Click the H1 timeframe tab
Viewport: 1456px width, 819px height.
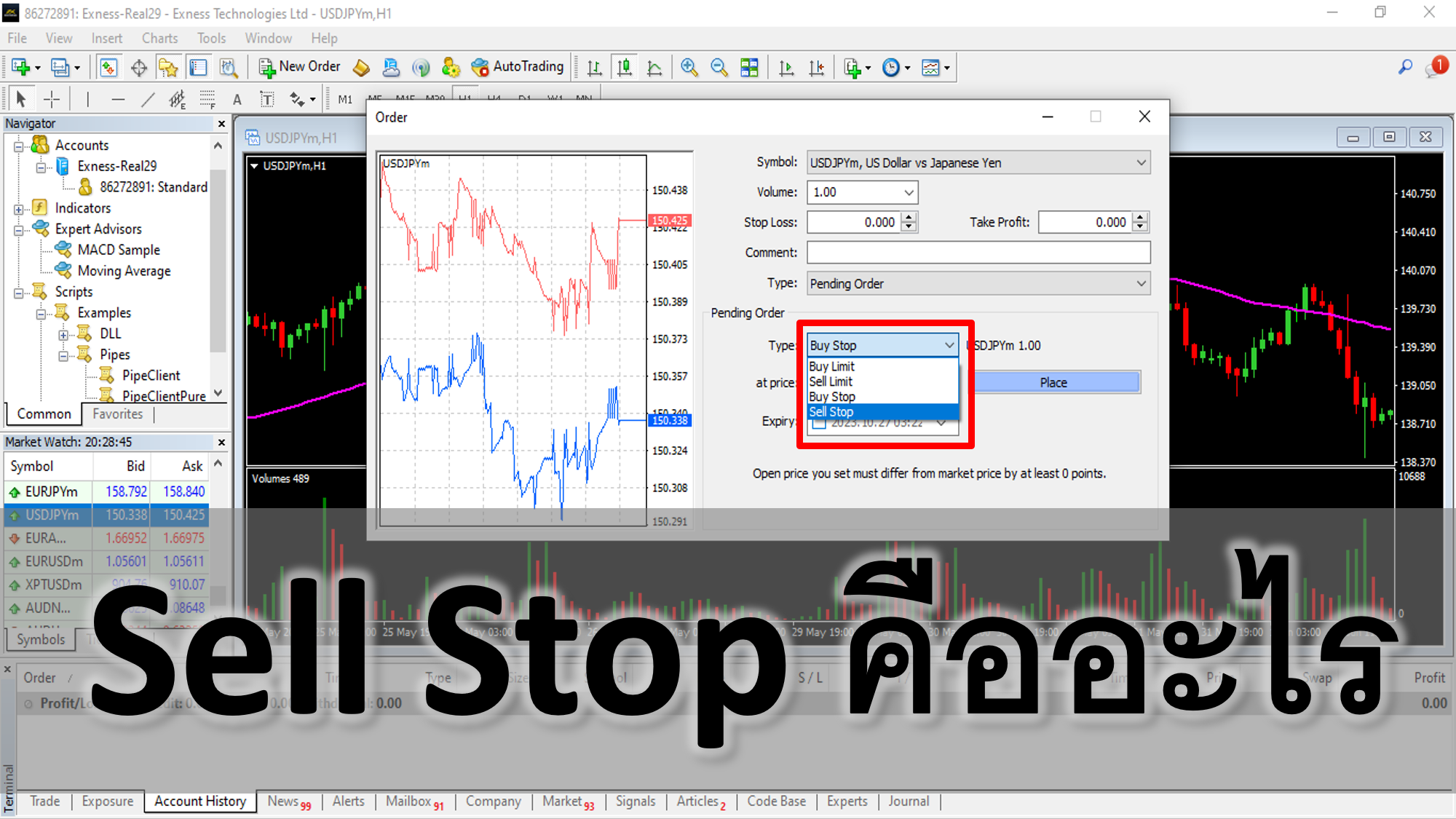[465, 97]
